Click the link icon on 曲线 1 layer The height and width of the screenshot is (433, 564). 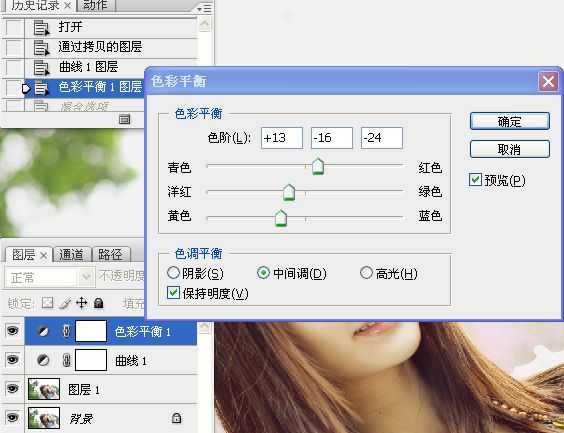coord(66,360)
